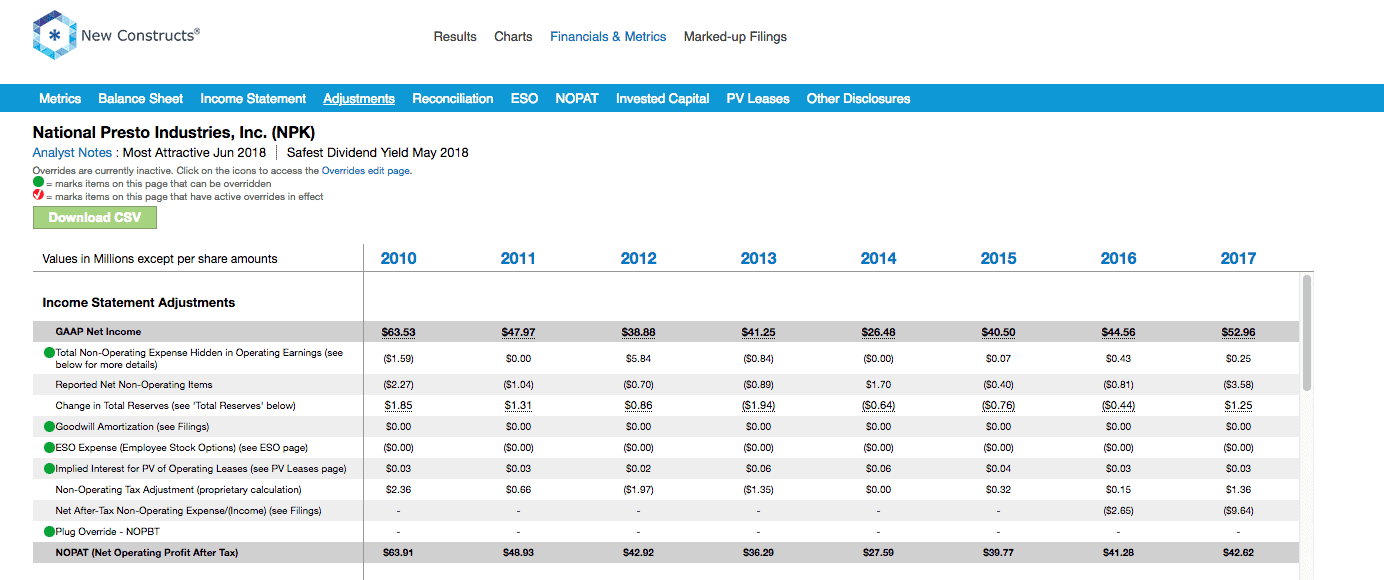Click 2017 Net After-Tax Non-Operating value ($9.64)
The image size is (1384, 580).
click(1238, 511)
